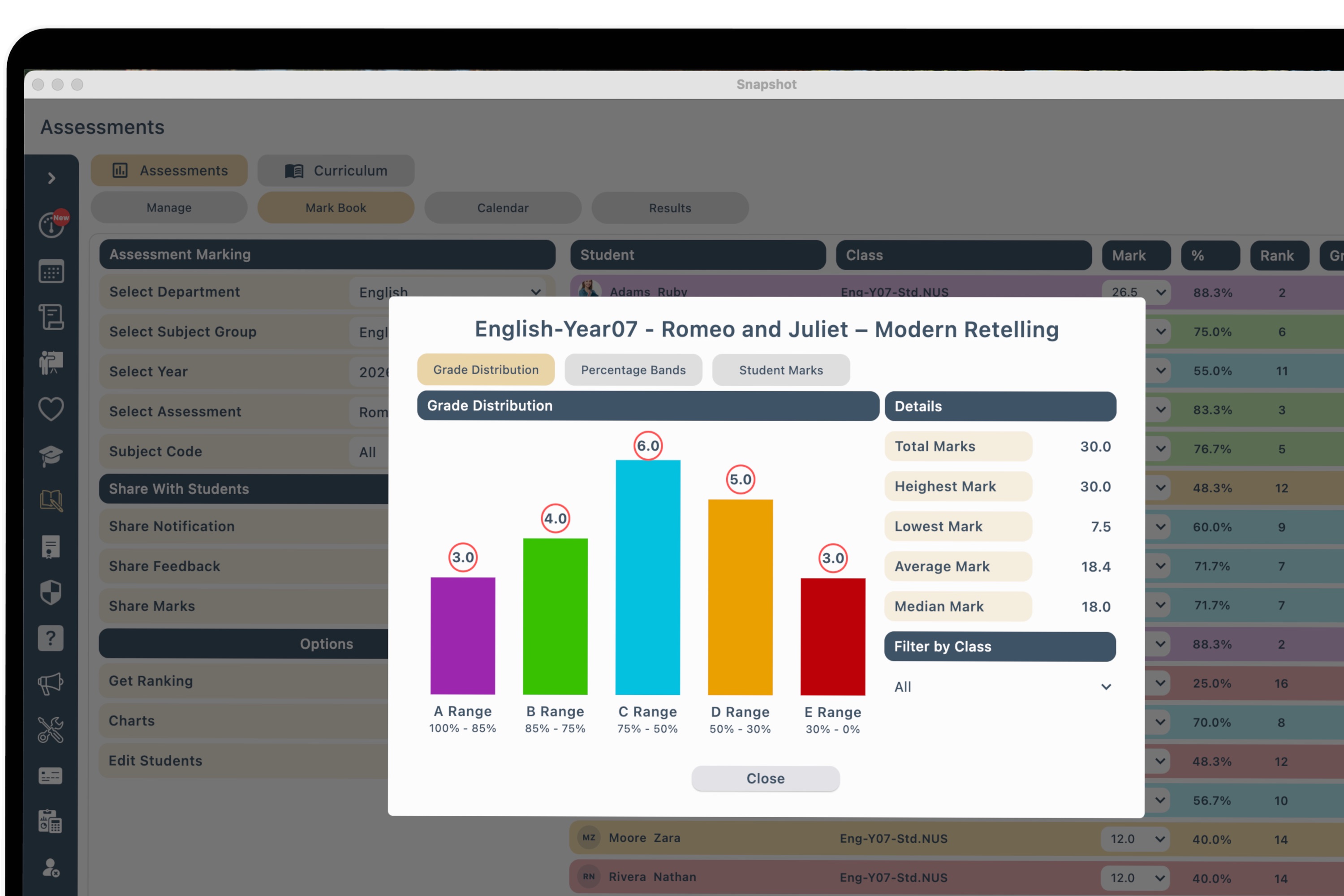The width and height of the screenshot is (1344, 896).
Task: Click the Share Feedback row
Action: tap(243, 566)
